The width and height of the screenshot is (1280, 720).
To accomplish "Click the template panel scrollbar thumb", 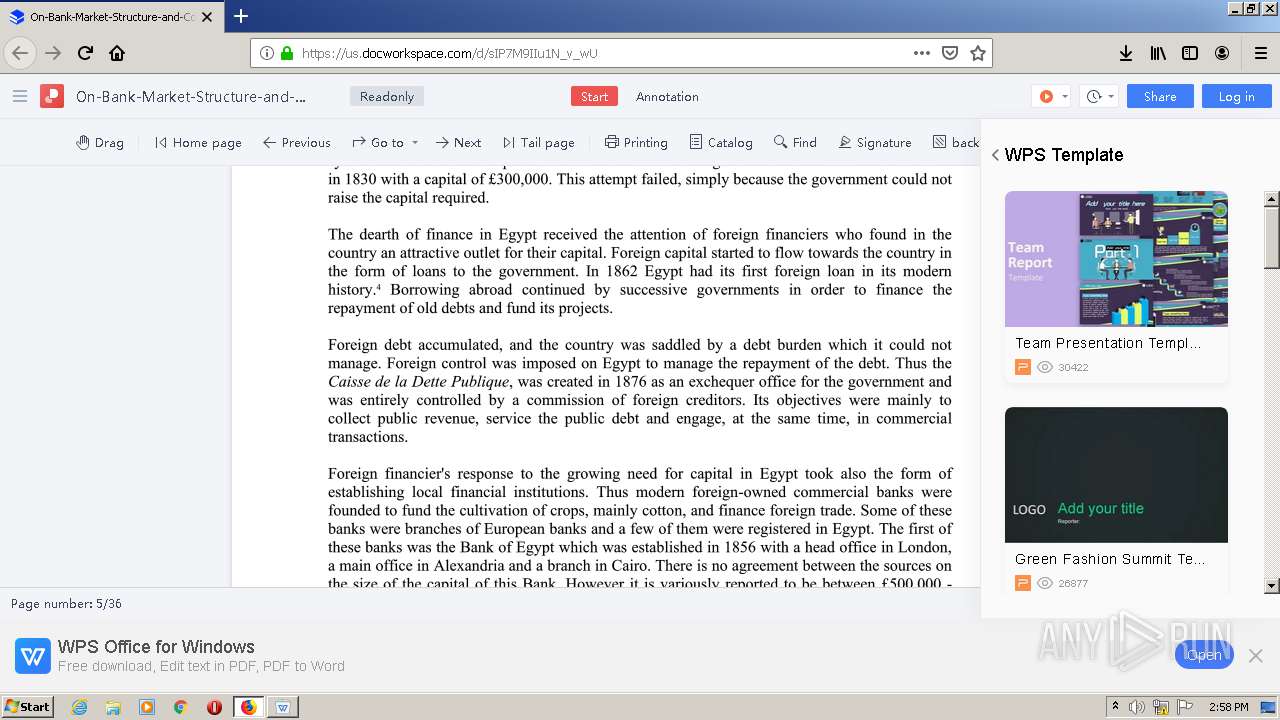I will click(1272, 237).
